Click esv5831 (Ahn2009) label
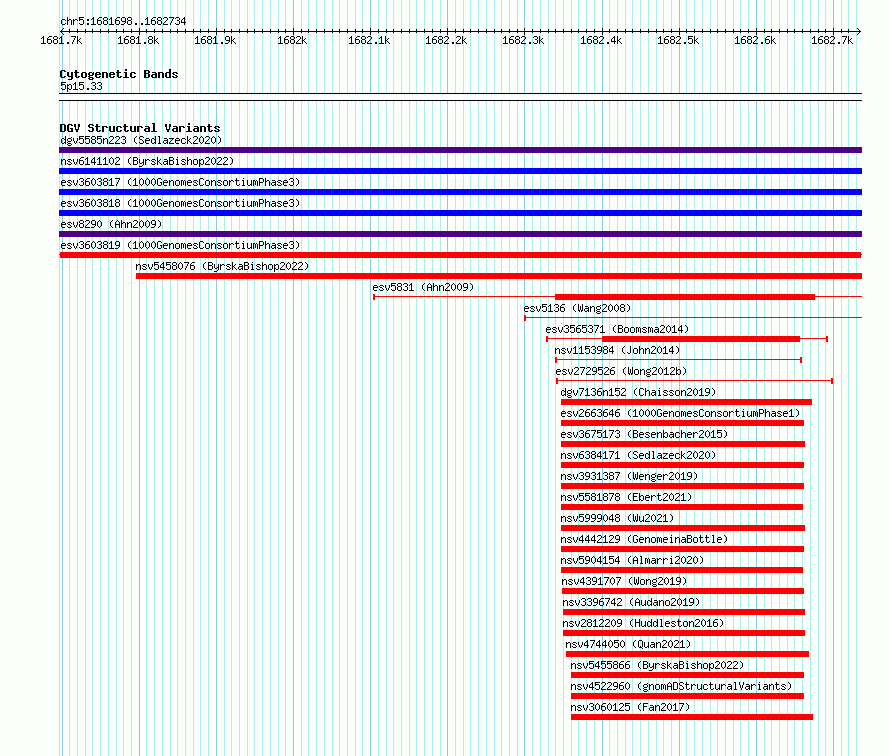890x756 pixels. [x=423, y=287]
